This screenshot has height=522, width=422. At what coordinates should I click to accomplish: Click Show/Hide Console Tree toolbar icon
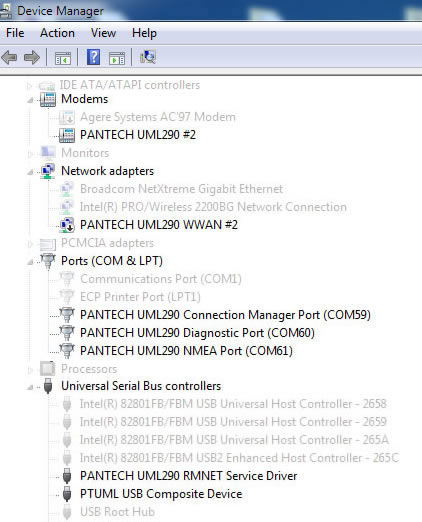coord(63,58)
